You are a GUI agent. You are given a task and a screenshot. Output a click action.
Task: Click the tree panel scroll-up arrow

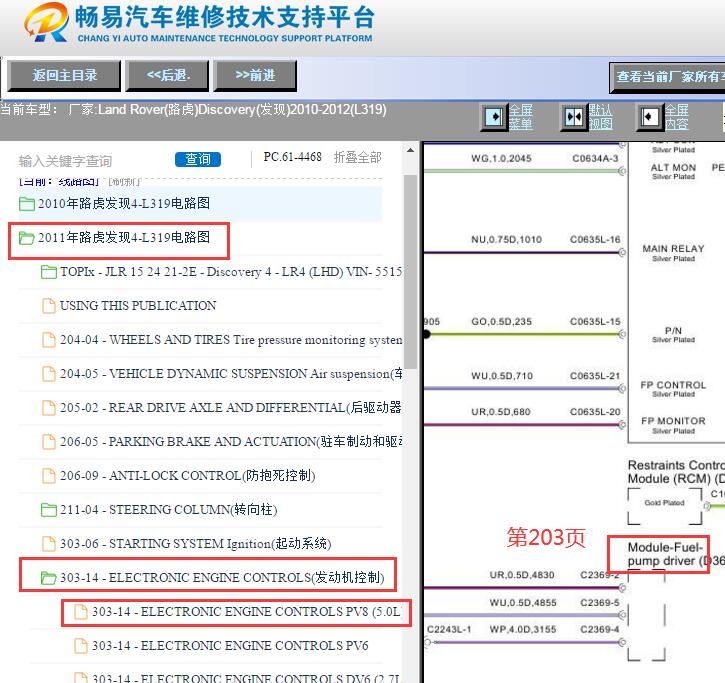pos(410,150)
